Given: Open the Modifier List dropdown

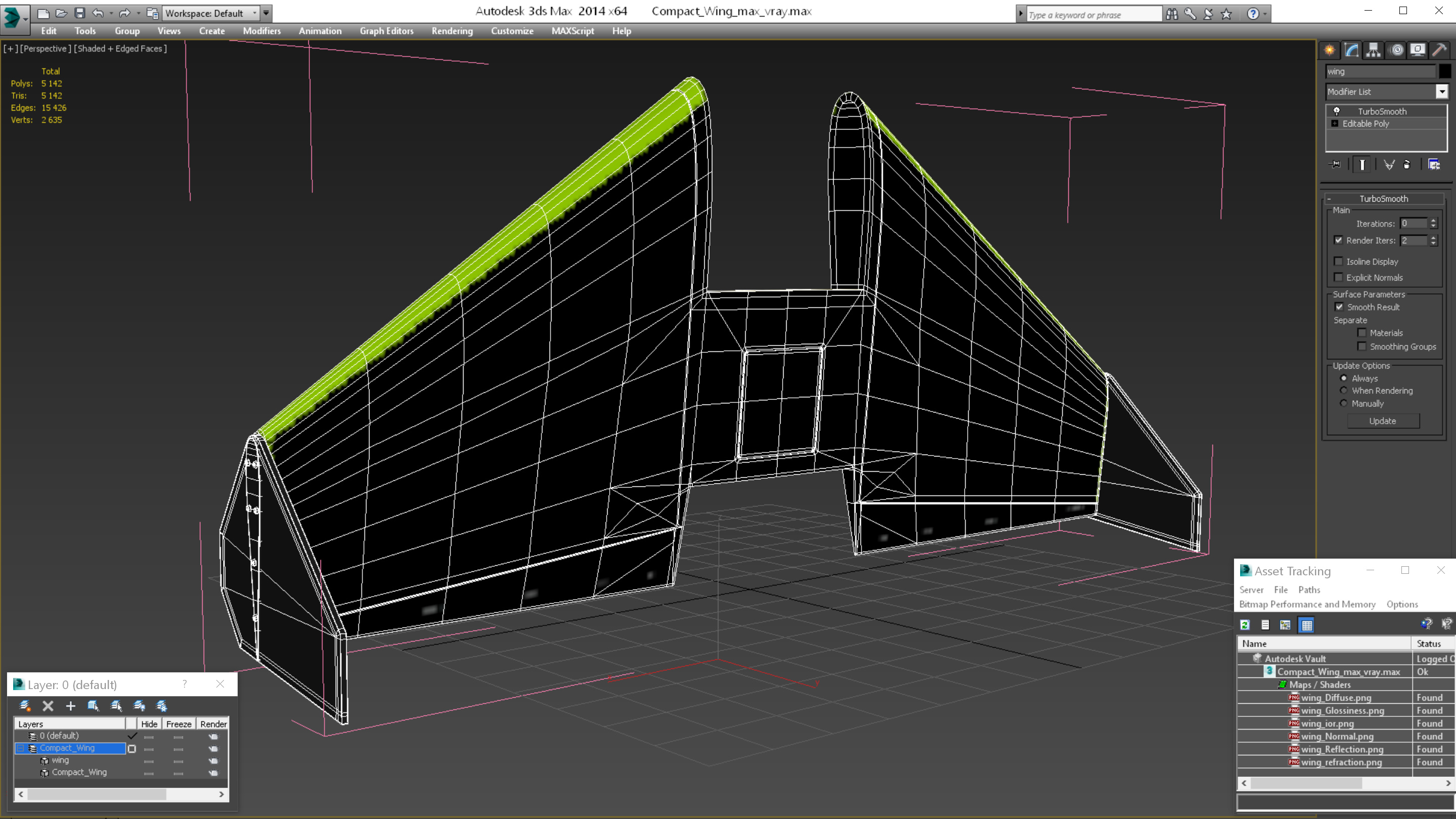Looking at the screenshot, I should pyautogui.click(x=1441, y=92).
